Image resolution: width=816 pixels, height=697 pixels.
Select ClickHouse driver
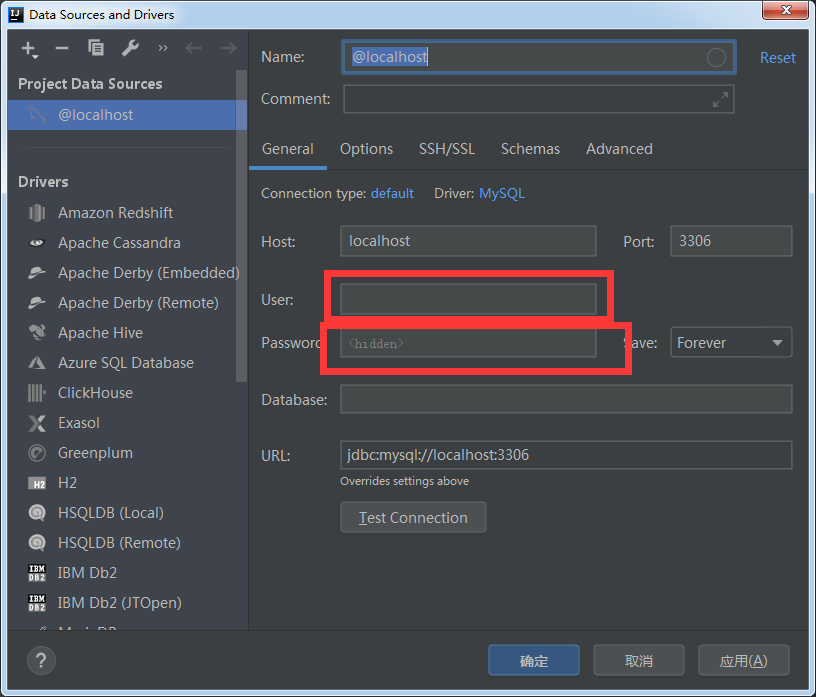95,393
